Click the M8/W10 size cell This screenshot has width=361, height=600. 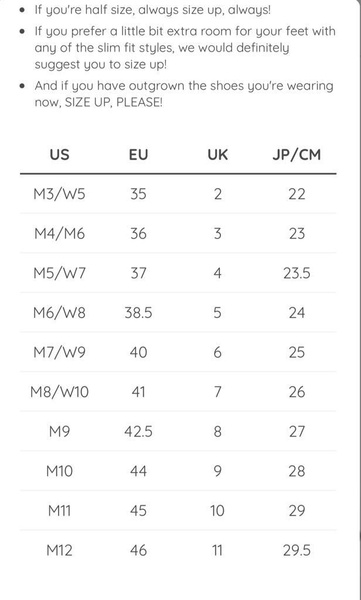coord(59,392)
